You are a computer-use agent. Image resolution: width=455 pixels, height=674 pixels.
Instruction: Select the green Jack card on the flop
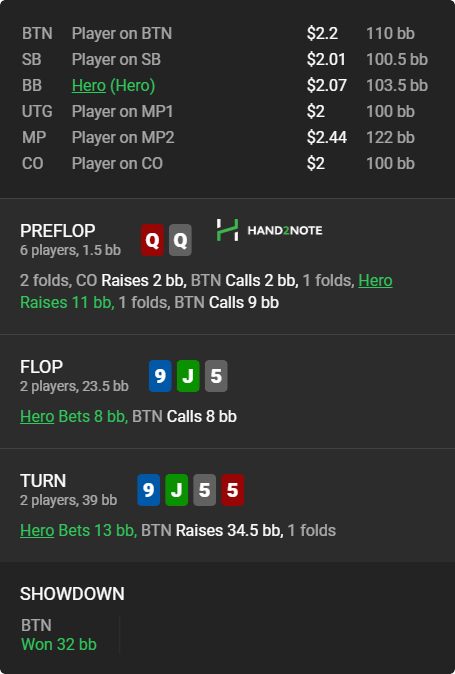[188, 376]
